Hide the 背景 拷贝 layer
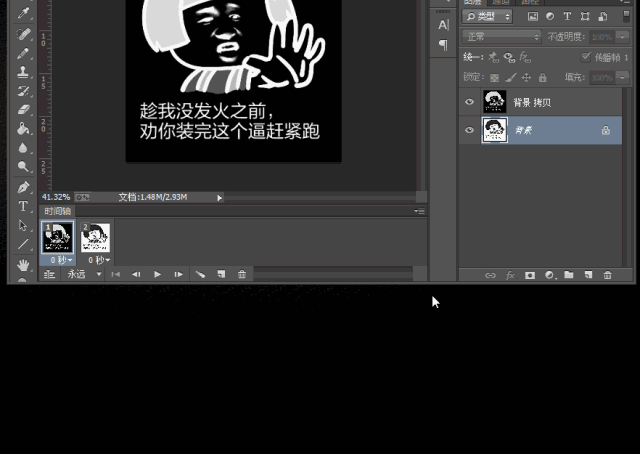640x454 pixels. point(469,102)
